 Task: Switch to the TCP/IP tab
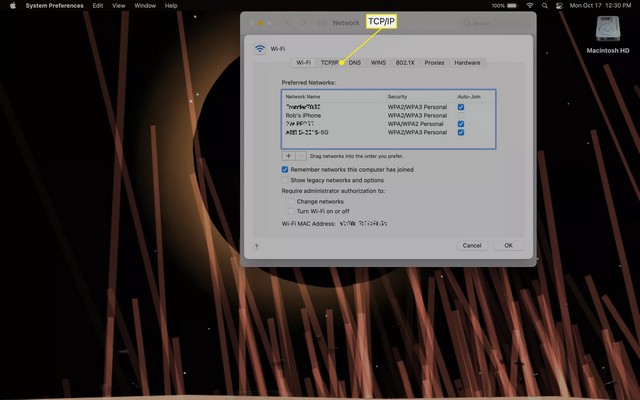coord(329,62)
